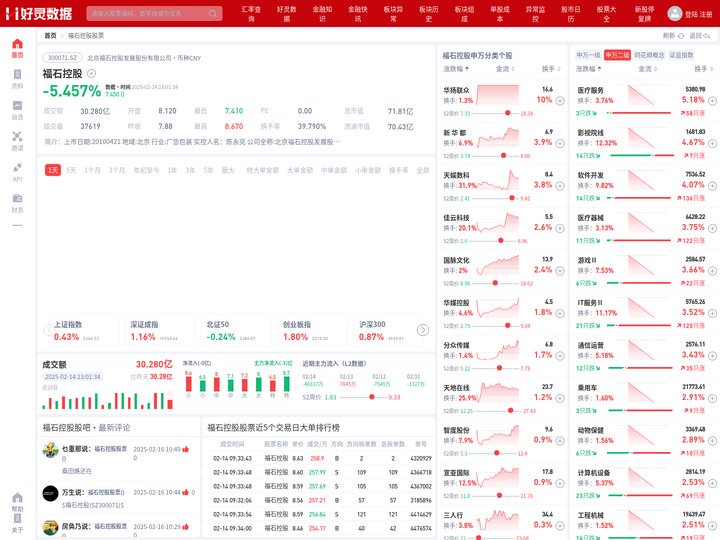Select the 1天 chart range
This screenshot has height=540, width=720.
(x=53, y=170)
